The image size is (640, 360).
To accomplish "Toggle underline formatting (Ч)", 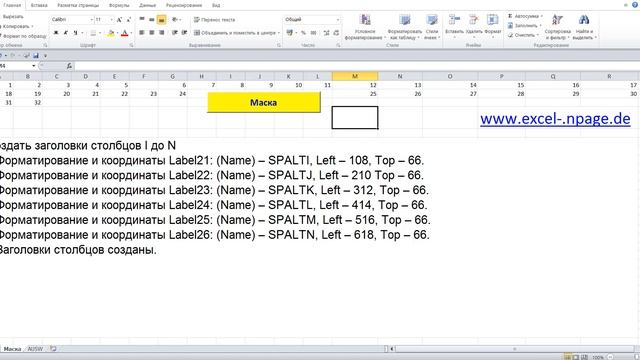I will (76, 33).
